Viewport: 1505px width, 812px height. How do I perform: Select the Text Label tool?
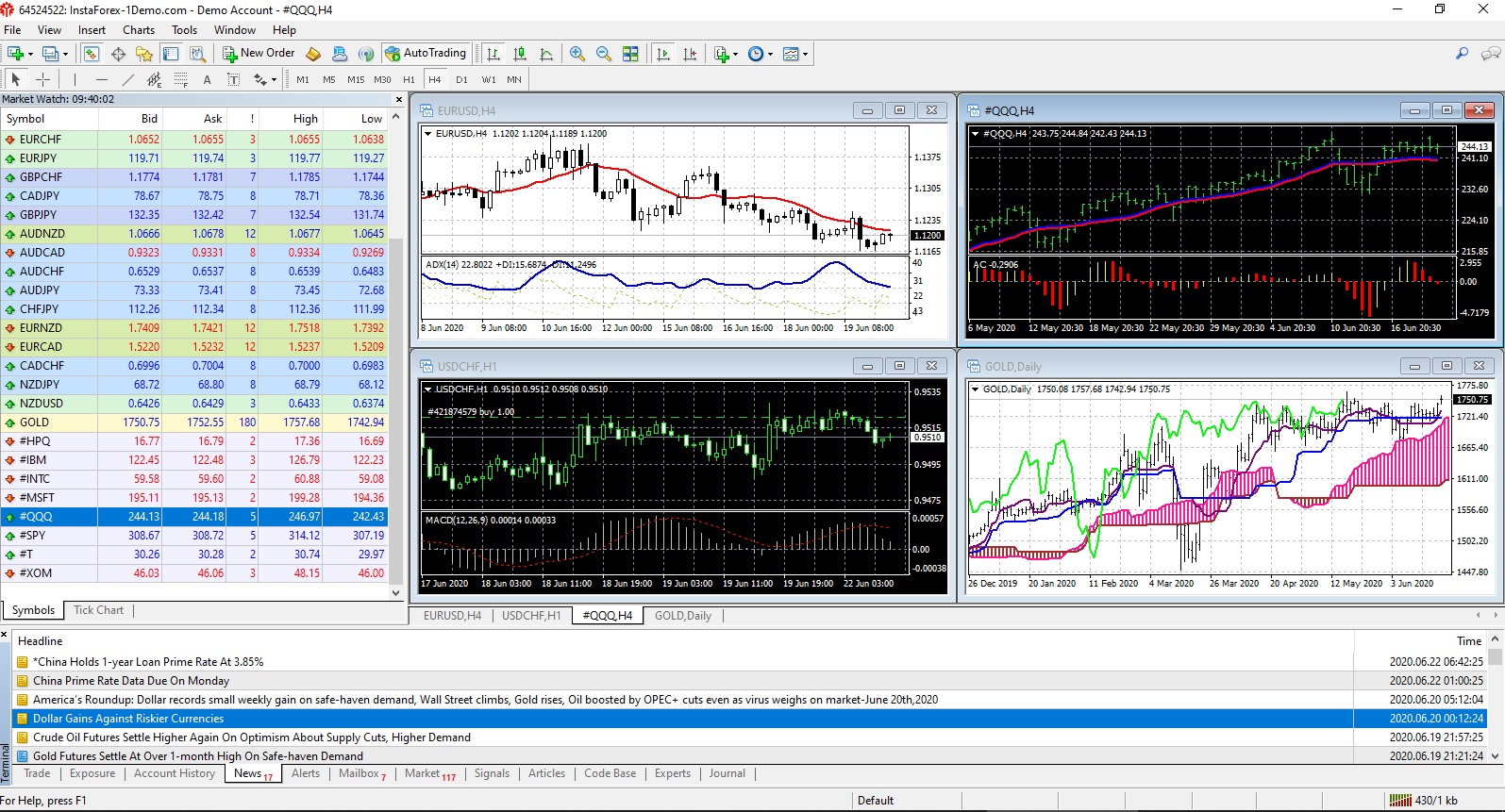pyautogui.click(x=233, y=79)
